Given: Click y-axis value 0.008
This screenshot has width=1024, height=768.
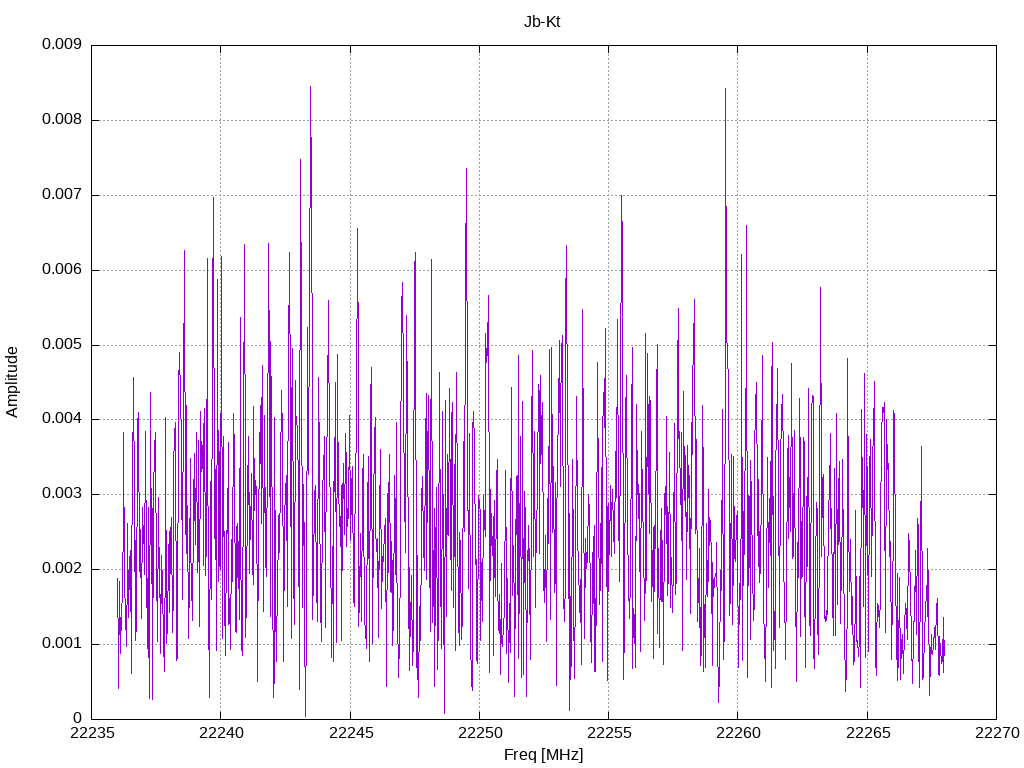Looking at the screenshot, I should click(62, 120).
